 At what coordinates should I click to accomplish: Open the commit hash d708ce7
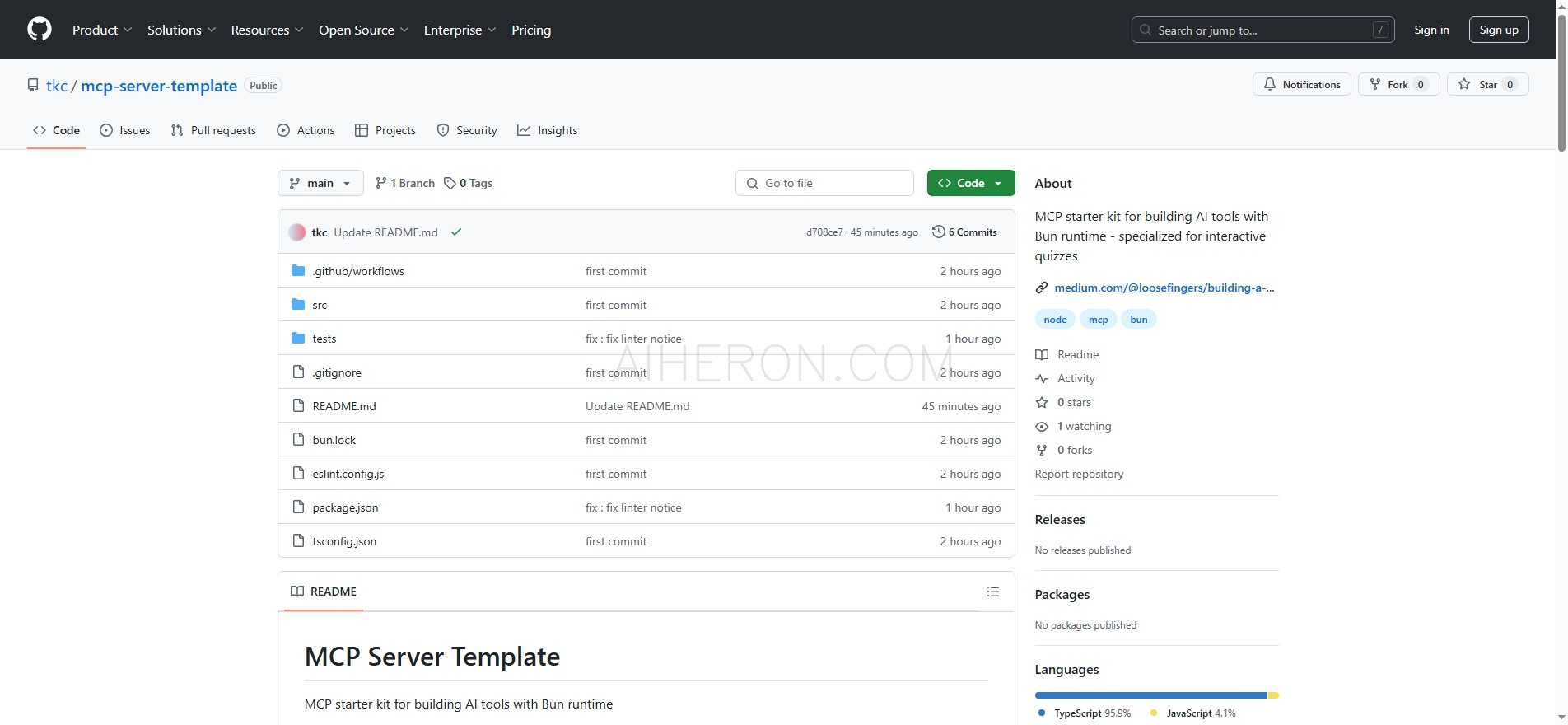coord(824,232)
